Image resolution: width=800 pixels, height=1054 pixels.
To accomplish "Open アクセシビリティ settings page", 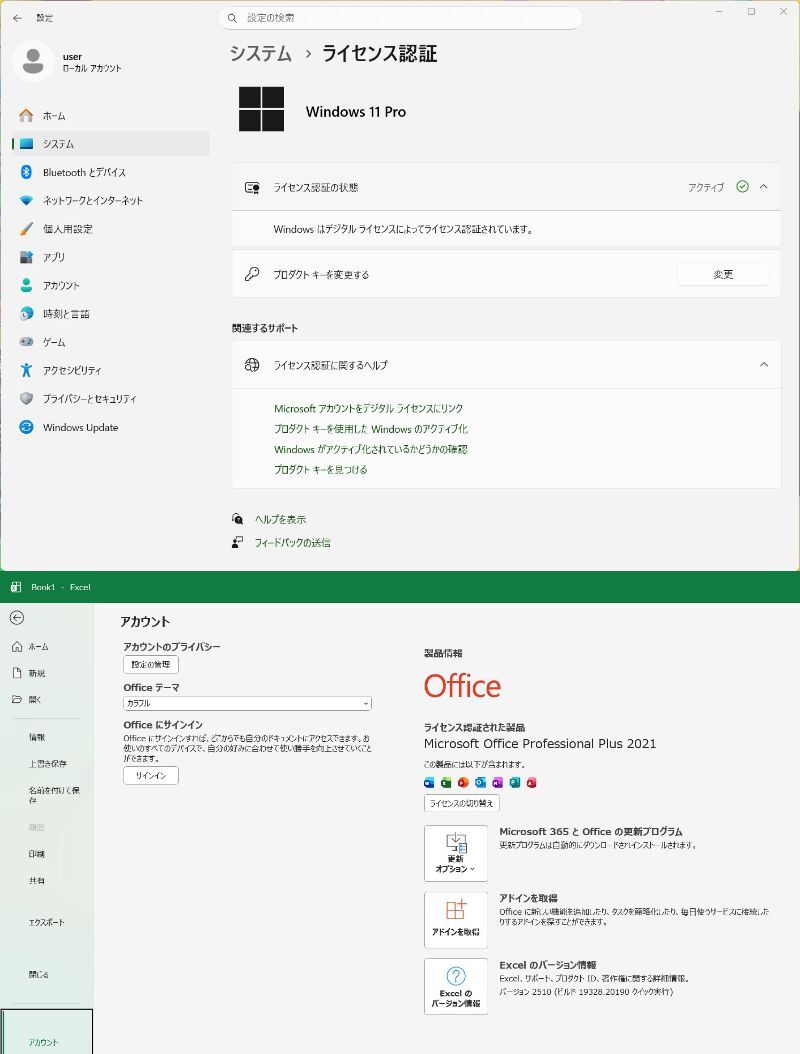I will click(x=72, y=370).
